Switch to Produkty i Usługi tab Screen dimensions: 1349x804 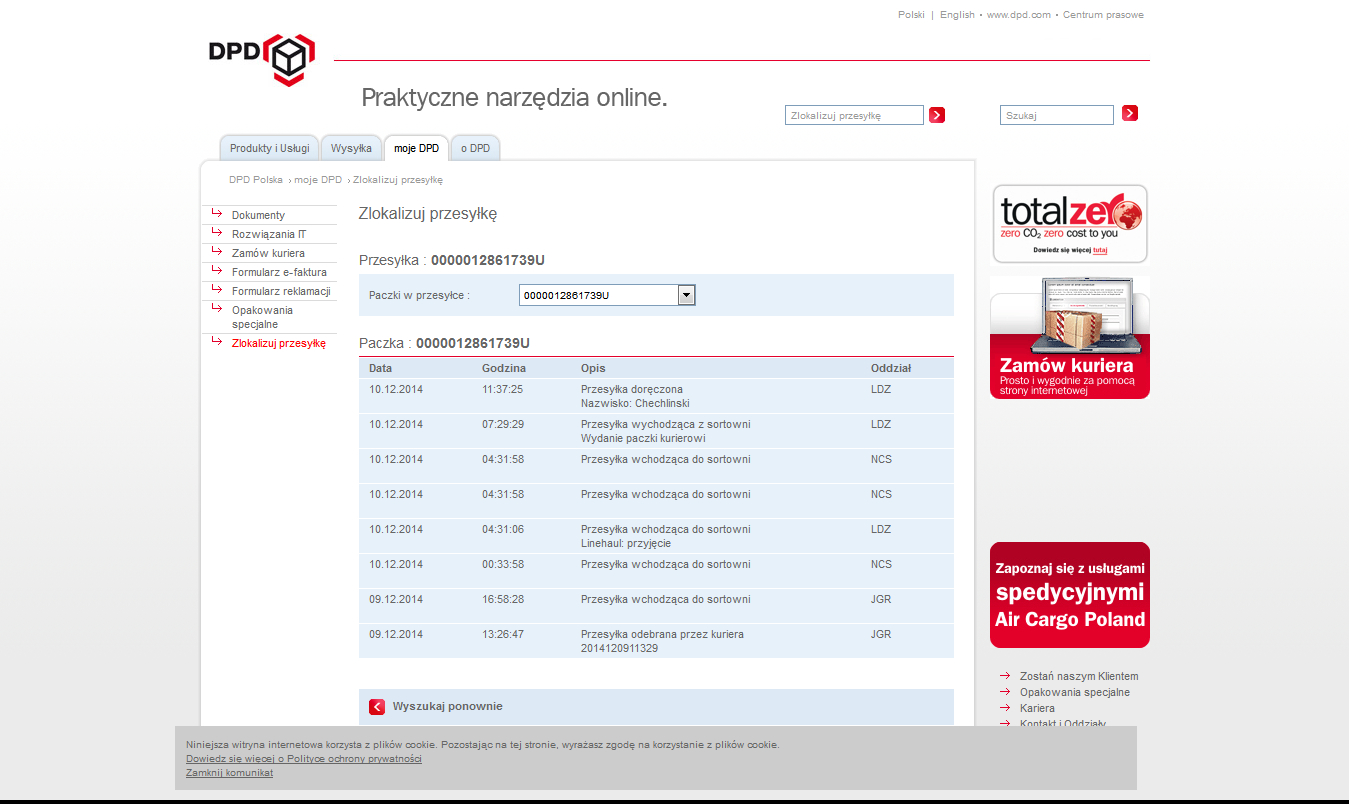[269, 148]
